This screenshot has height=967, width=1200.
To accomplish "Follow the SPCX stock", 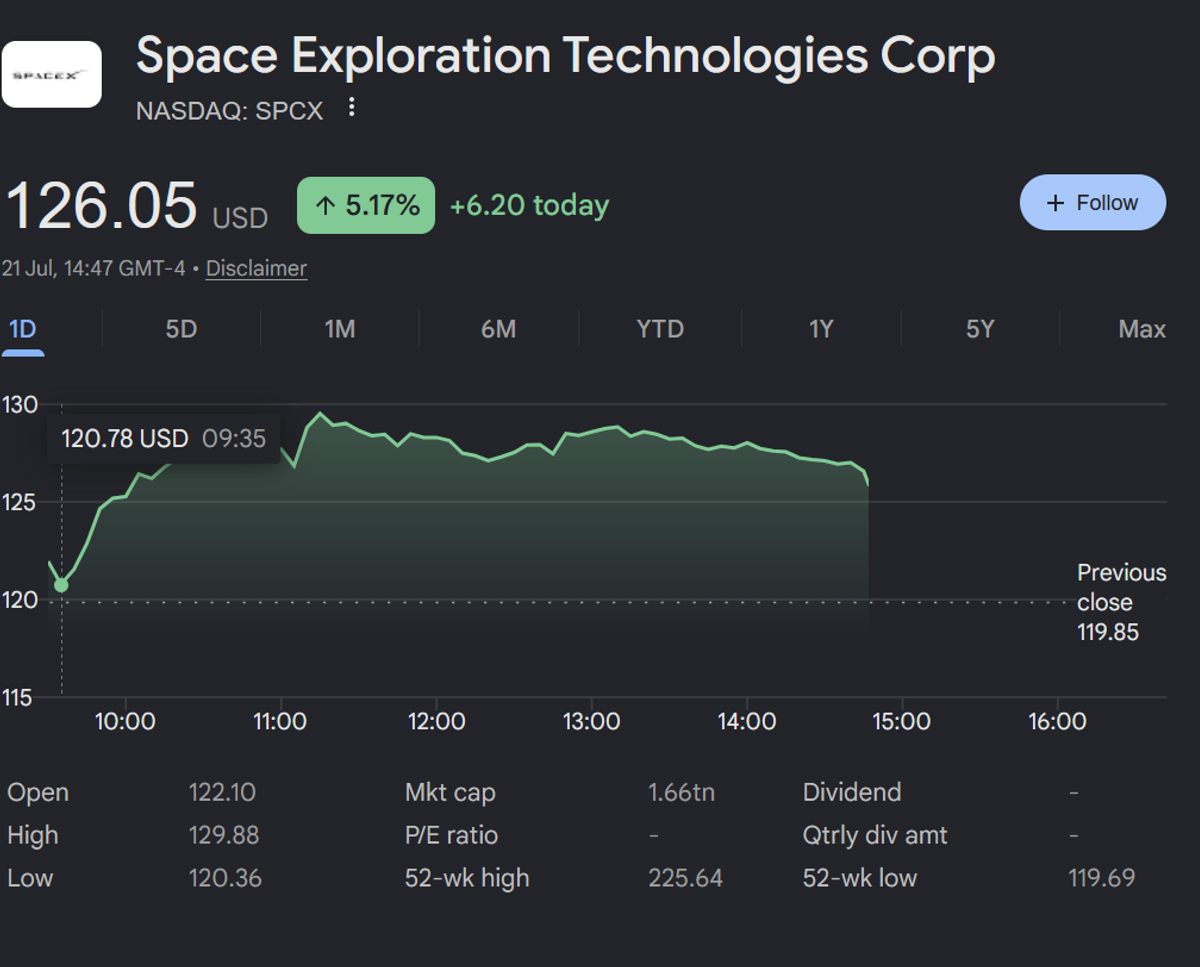I will click(1093, 203).
